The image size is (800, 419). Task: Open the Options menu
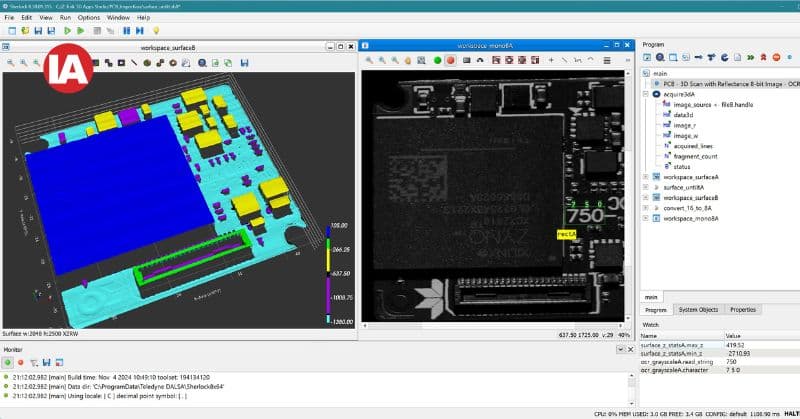click(x=89, y=17)
